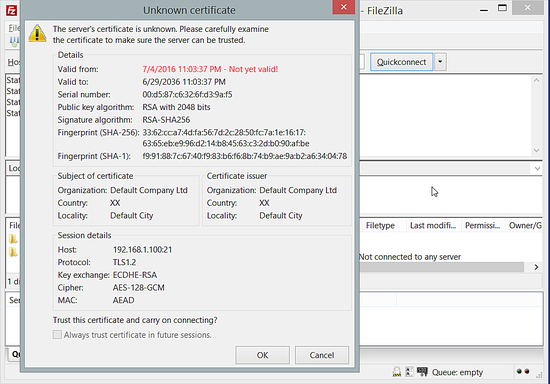Click second folder icon in local file list
The image size is (550, 384).
pyautogui.click(x=13, y=252)
